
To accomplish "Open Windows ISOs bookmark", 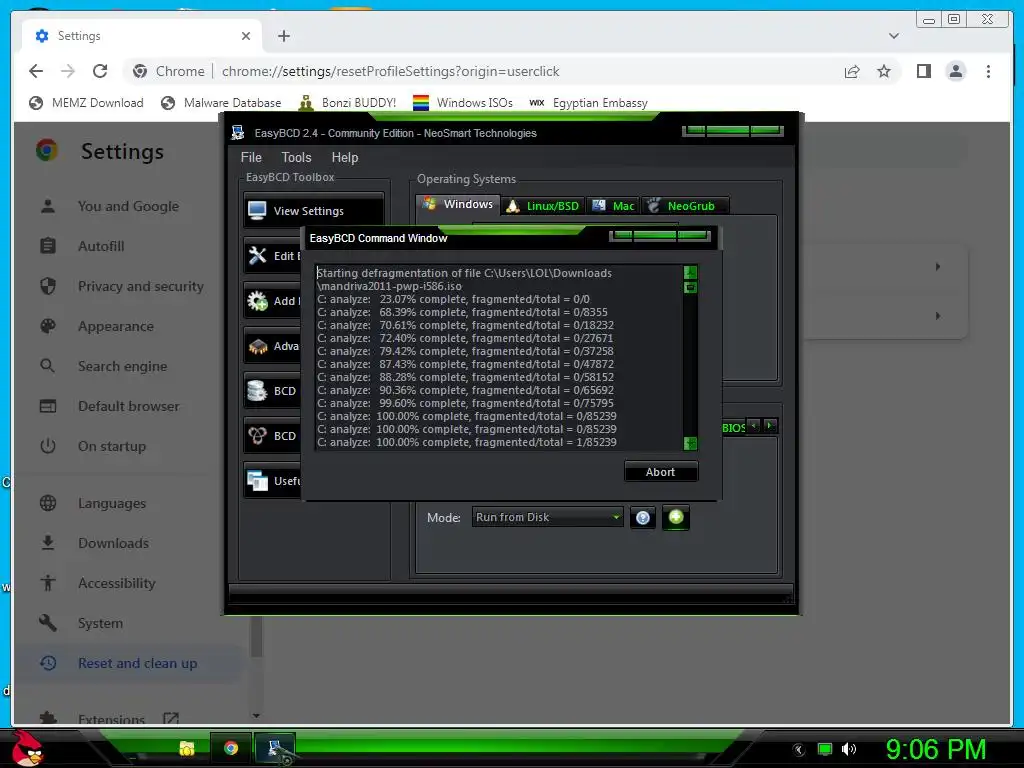I will 463,103.
